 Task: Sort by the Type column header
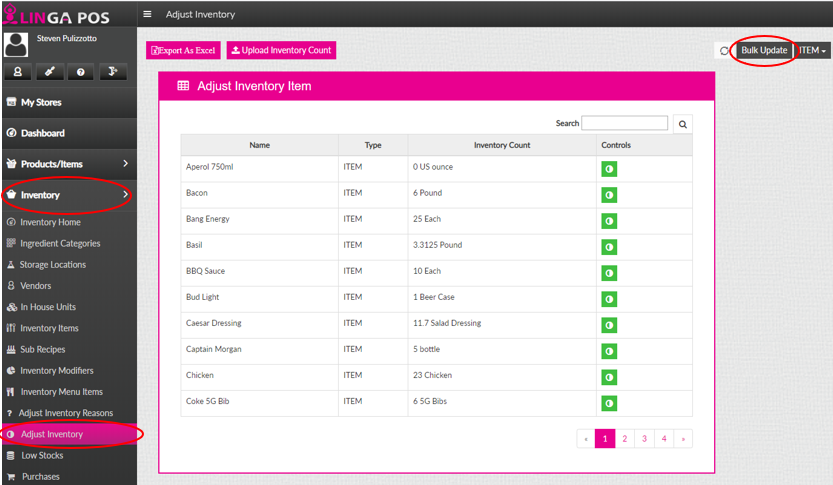click(373, 145)
